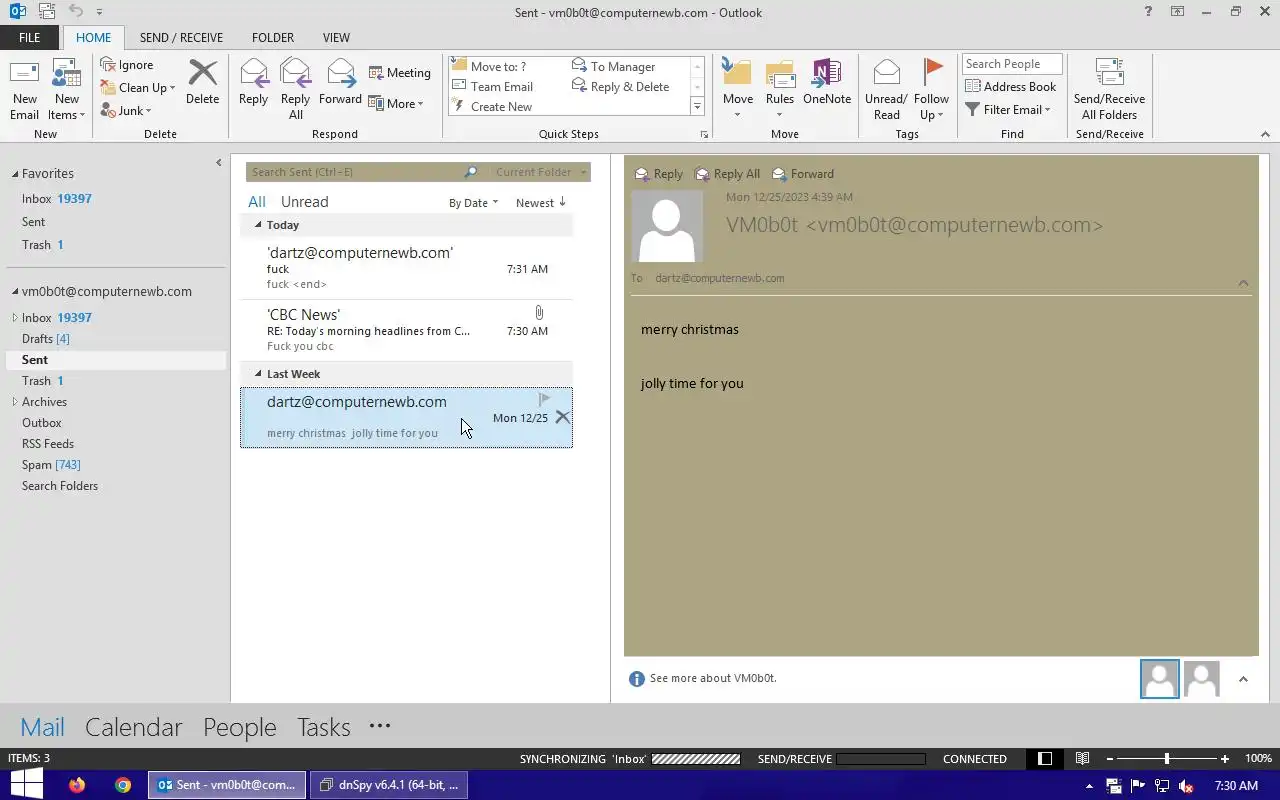
Task: Reply with a Meeting
Action: click(x=399, y=72)
